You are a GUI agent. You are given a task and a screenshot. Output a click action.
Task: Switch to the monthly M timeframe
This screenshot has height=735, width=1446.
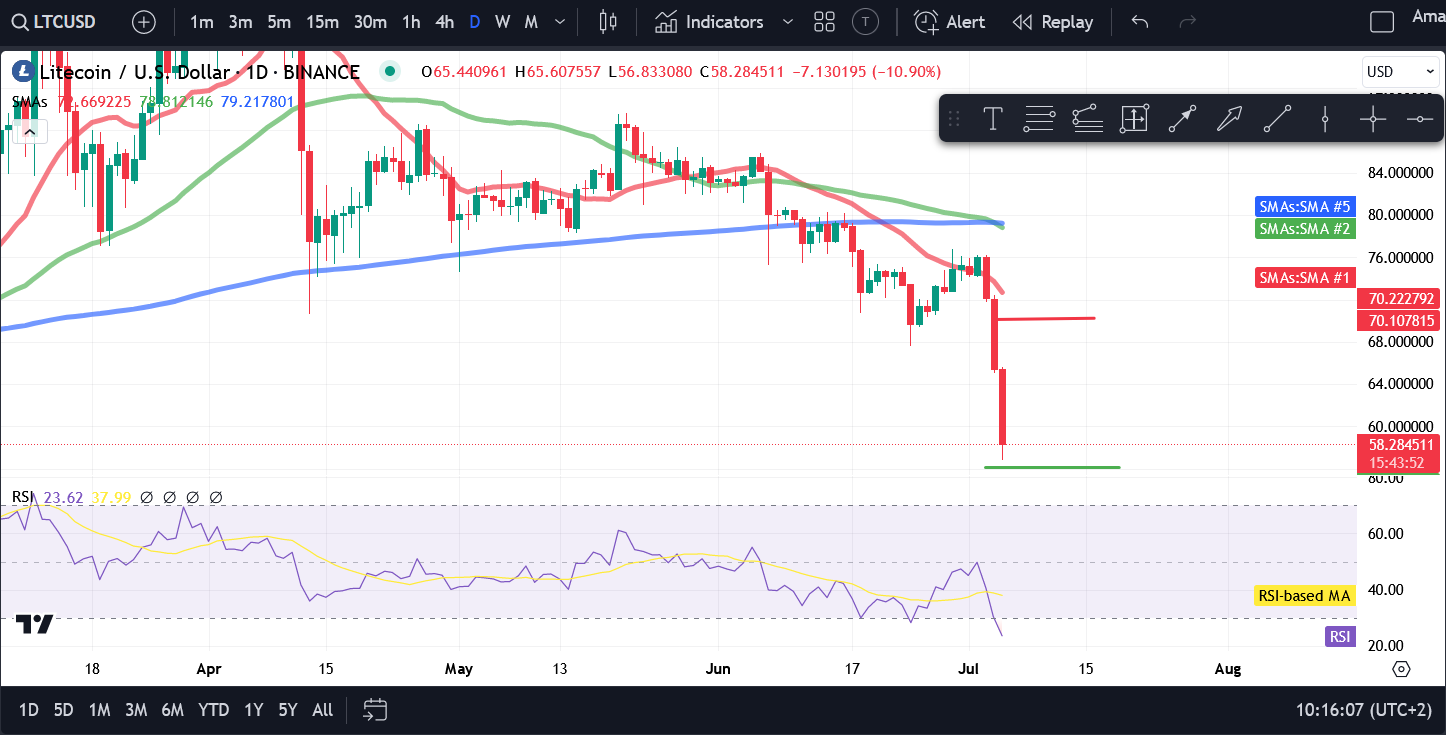click(x=531, y=21)
